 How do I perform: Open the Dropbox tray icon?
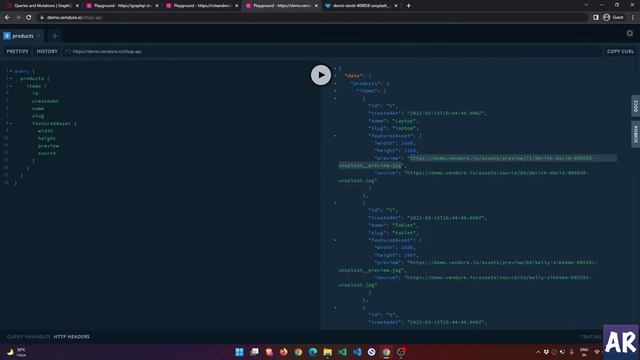click(546, 352)
